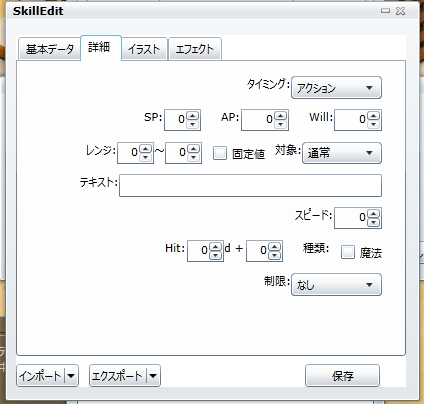The height and width of the screenshot is (404, 424).
Task: Decrease the スピード value with down arrow
Action: [374, 222]
